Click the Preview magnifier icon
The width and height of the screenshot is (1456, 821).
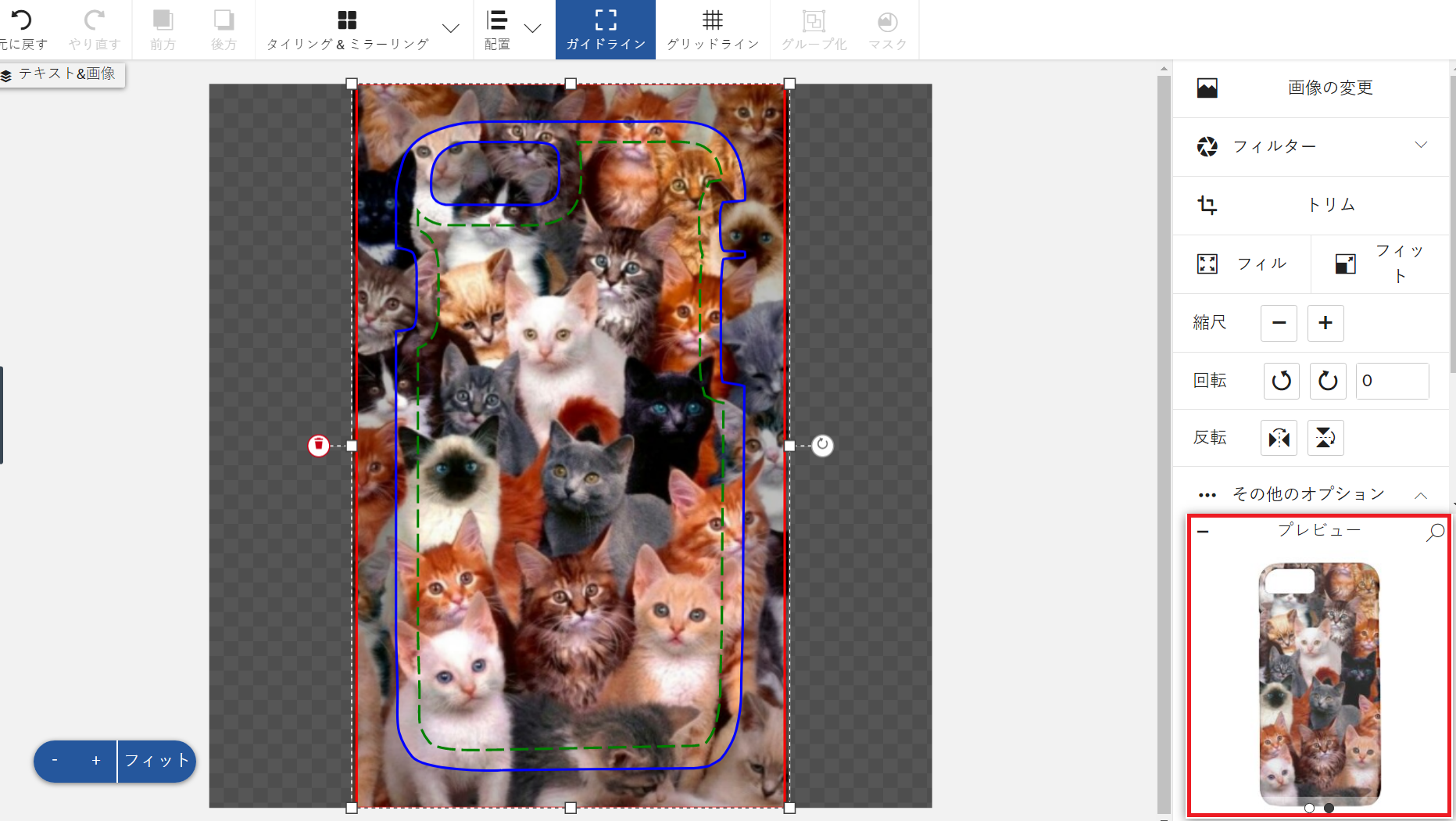click(x=1436, y=532)
